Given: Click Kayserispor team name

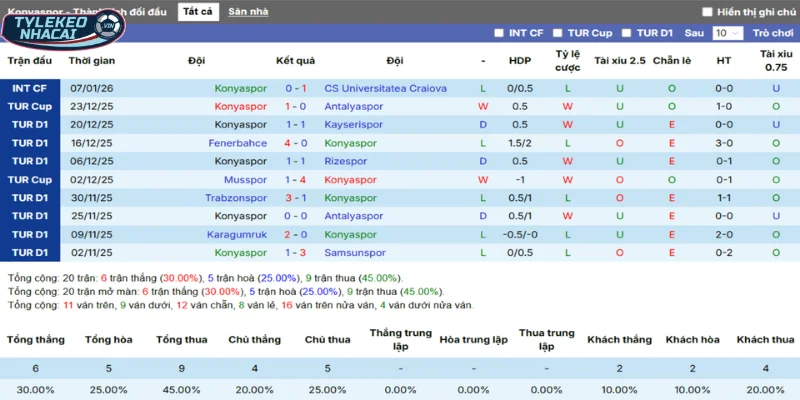Looking at the screenshot, I should 354,125.
